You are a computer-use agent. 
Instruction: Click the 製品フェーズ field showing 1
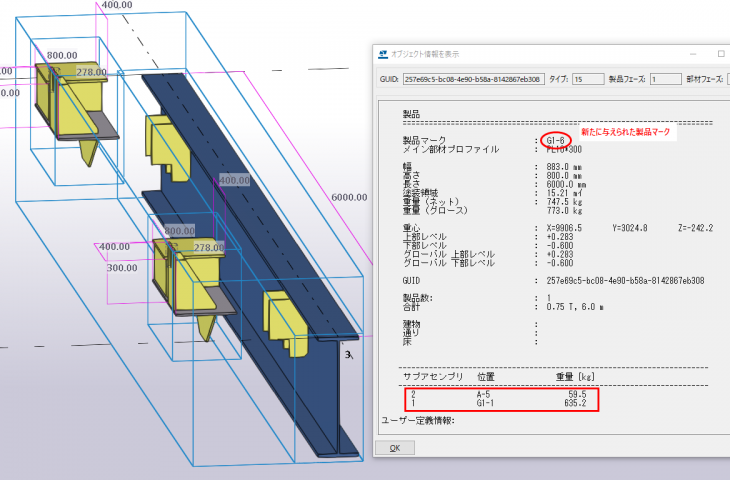(x=666, y=79)
